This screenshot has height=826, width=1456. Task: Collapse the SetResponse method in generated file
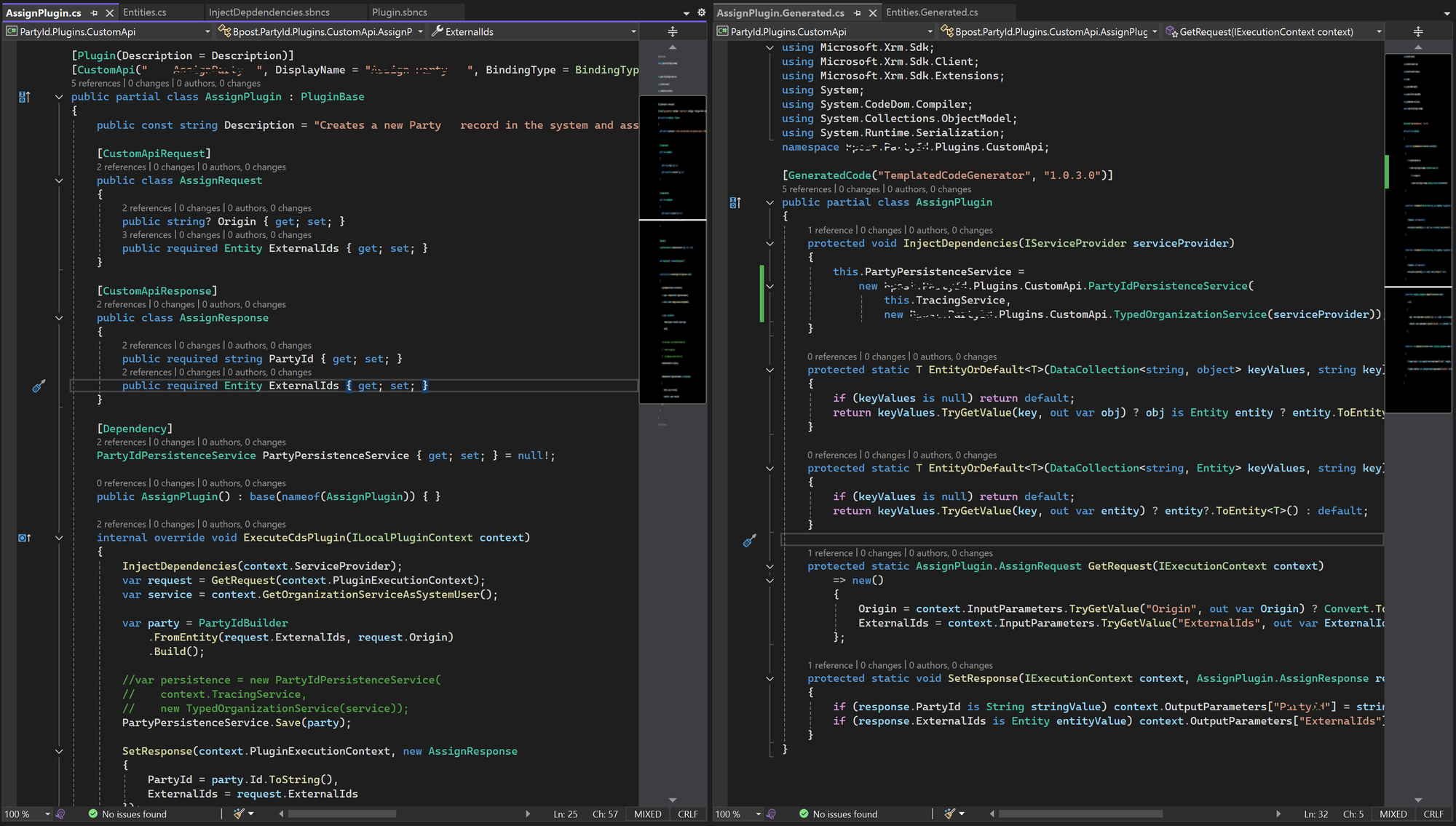769,678
